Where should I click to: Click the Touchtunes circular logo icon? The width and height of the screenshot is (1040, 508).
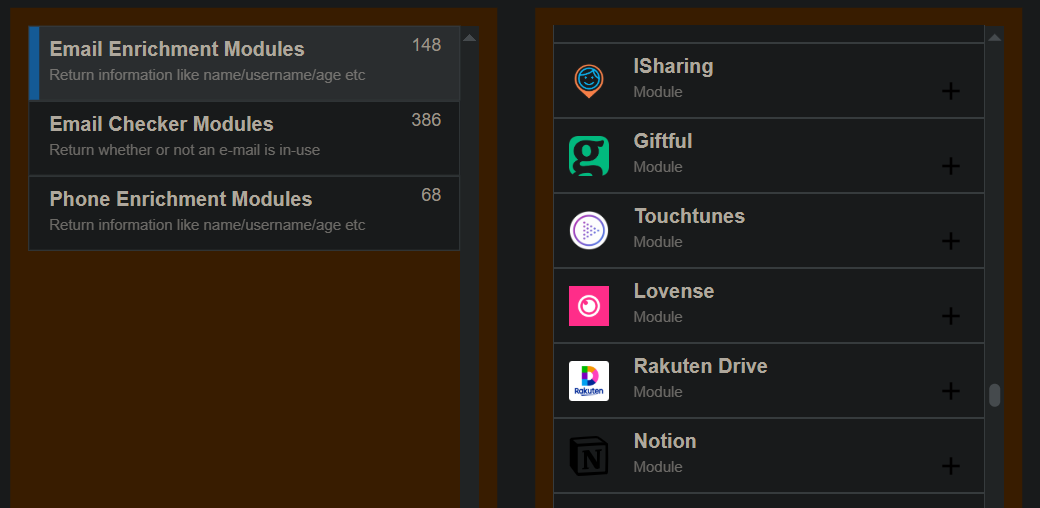pos(589,231)
